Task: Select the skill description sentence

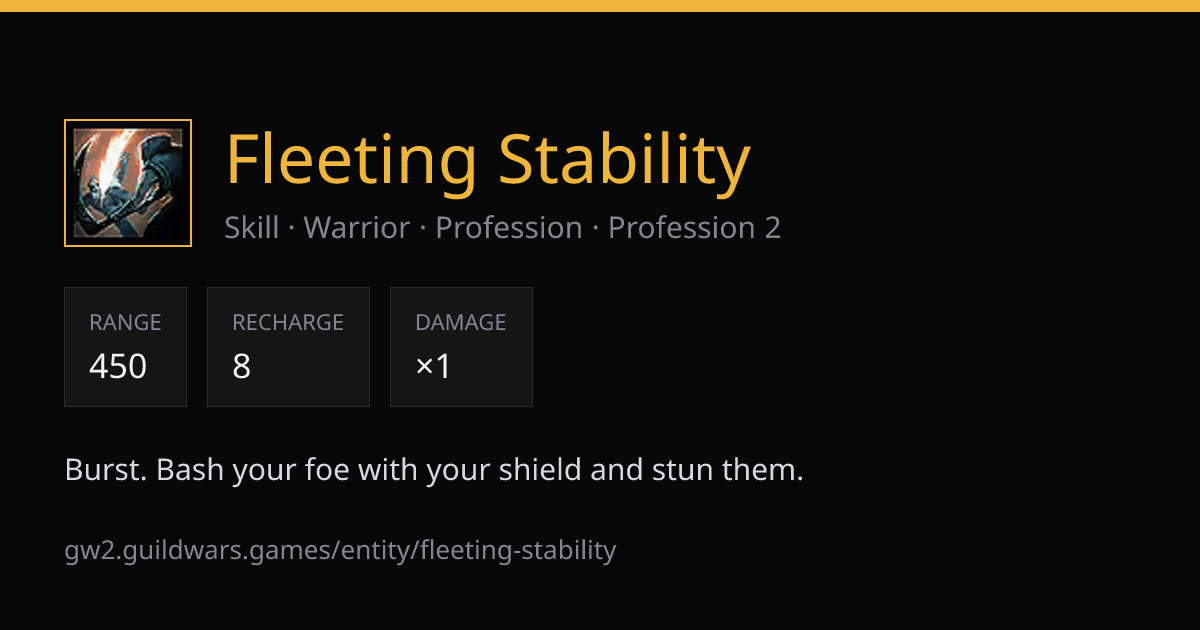Action: click(434, 470)
